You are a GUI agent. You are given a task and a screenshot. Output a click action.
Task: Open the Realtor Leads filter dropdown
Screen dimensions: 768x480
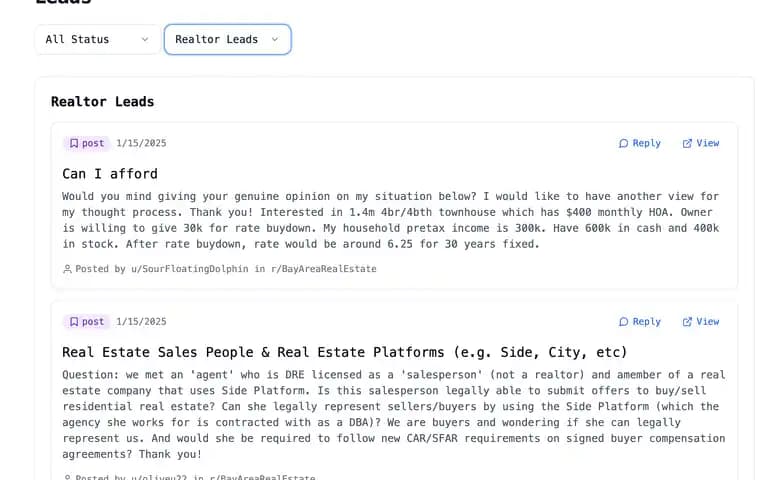click(x=228, y=39)
